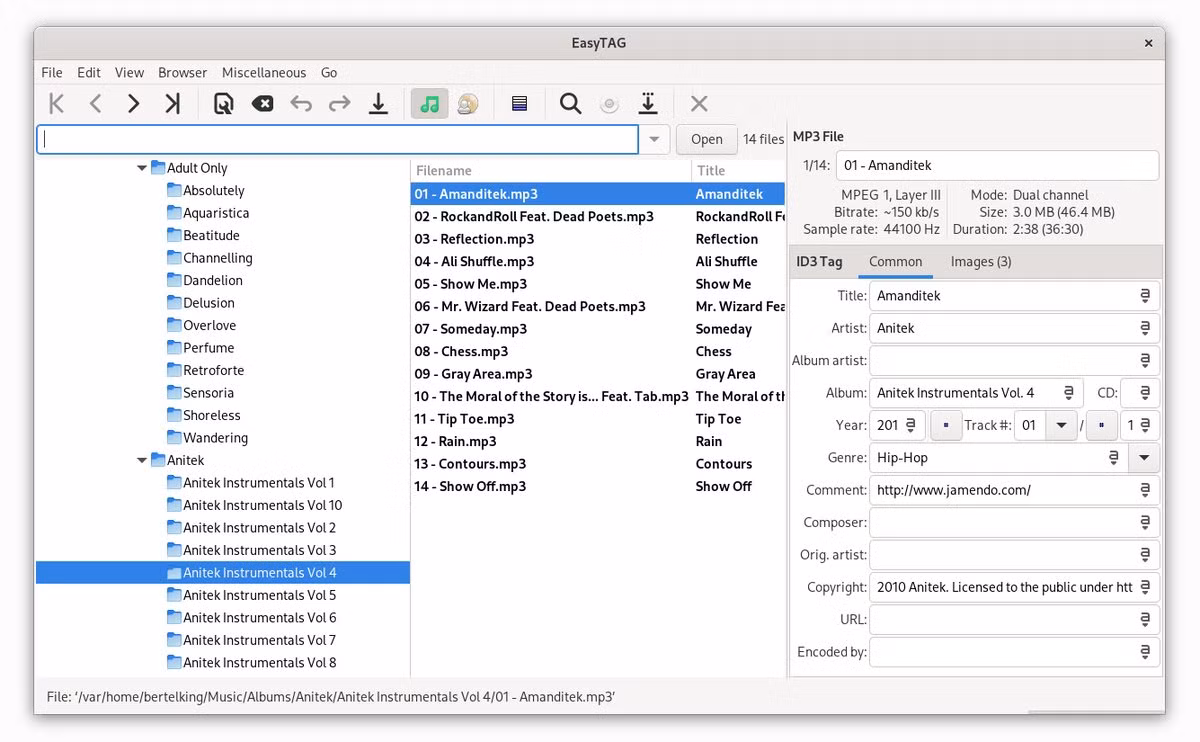
Task: Select the Anitek Instrumentals Vol 10 folder
Action: coord(262,505)
